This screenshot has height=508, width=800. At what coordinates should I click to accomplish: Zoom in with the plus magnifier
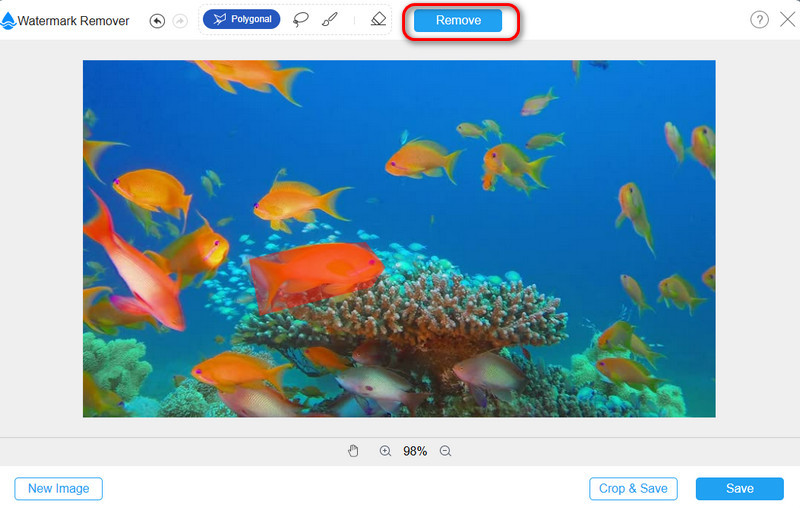click(x=385, y=451)
